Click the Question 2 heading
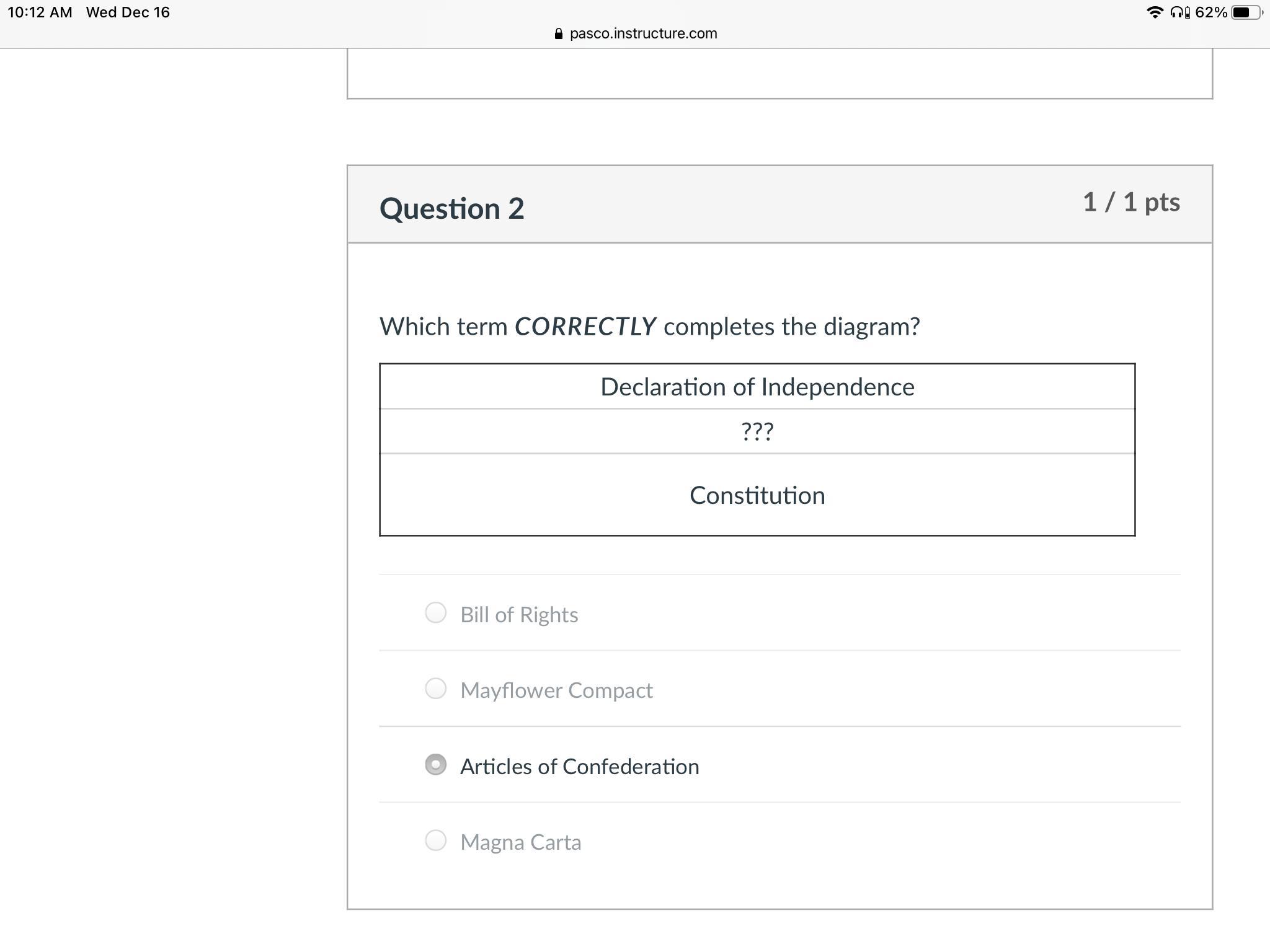This screenshot has height=952, width=1270. tap(451, 208)
